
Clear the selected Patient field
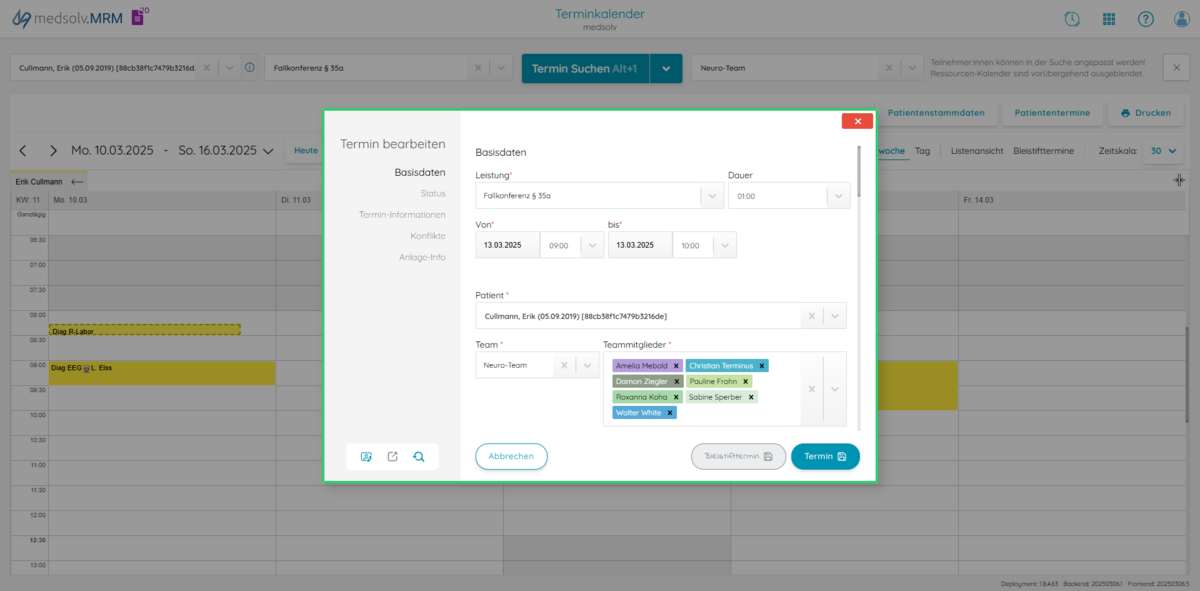811,316
